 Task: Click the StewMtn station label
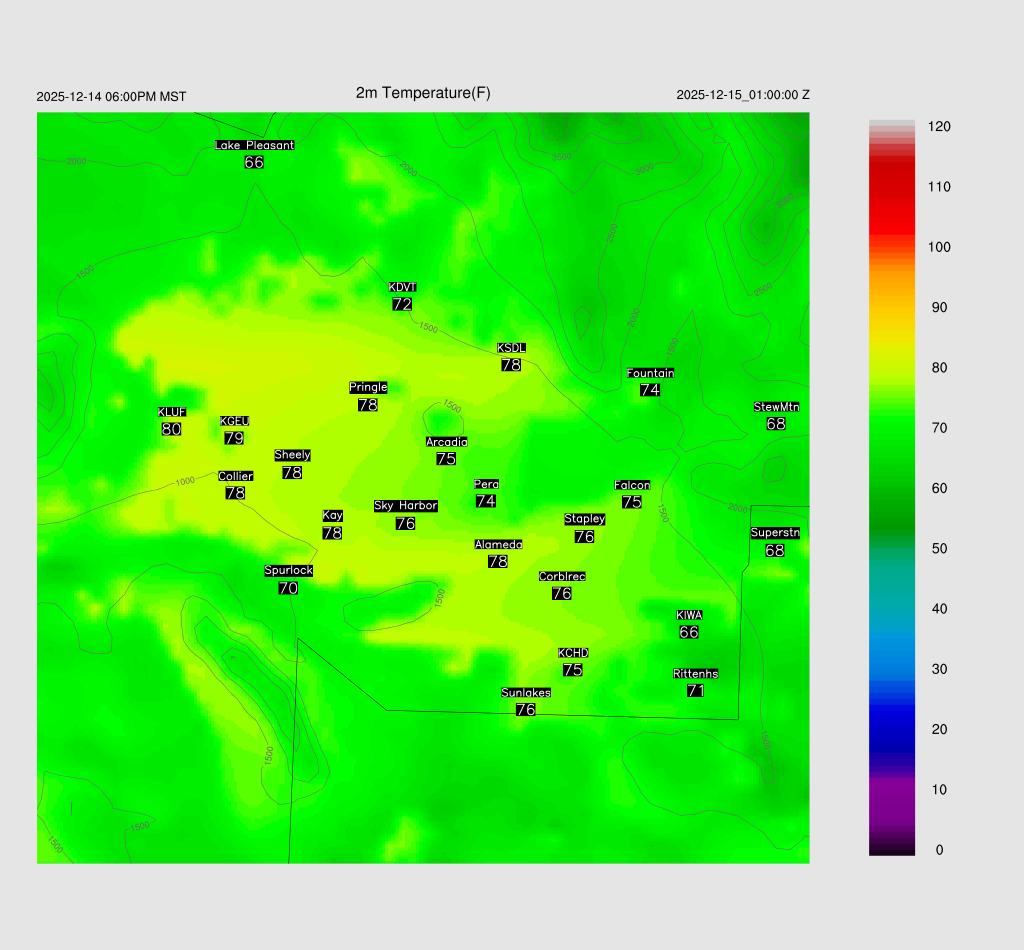[x=776, y=407]
